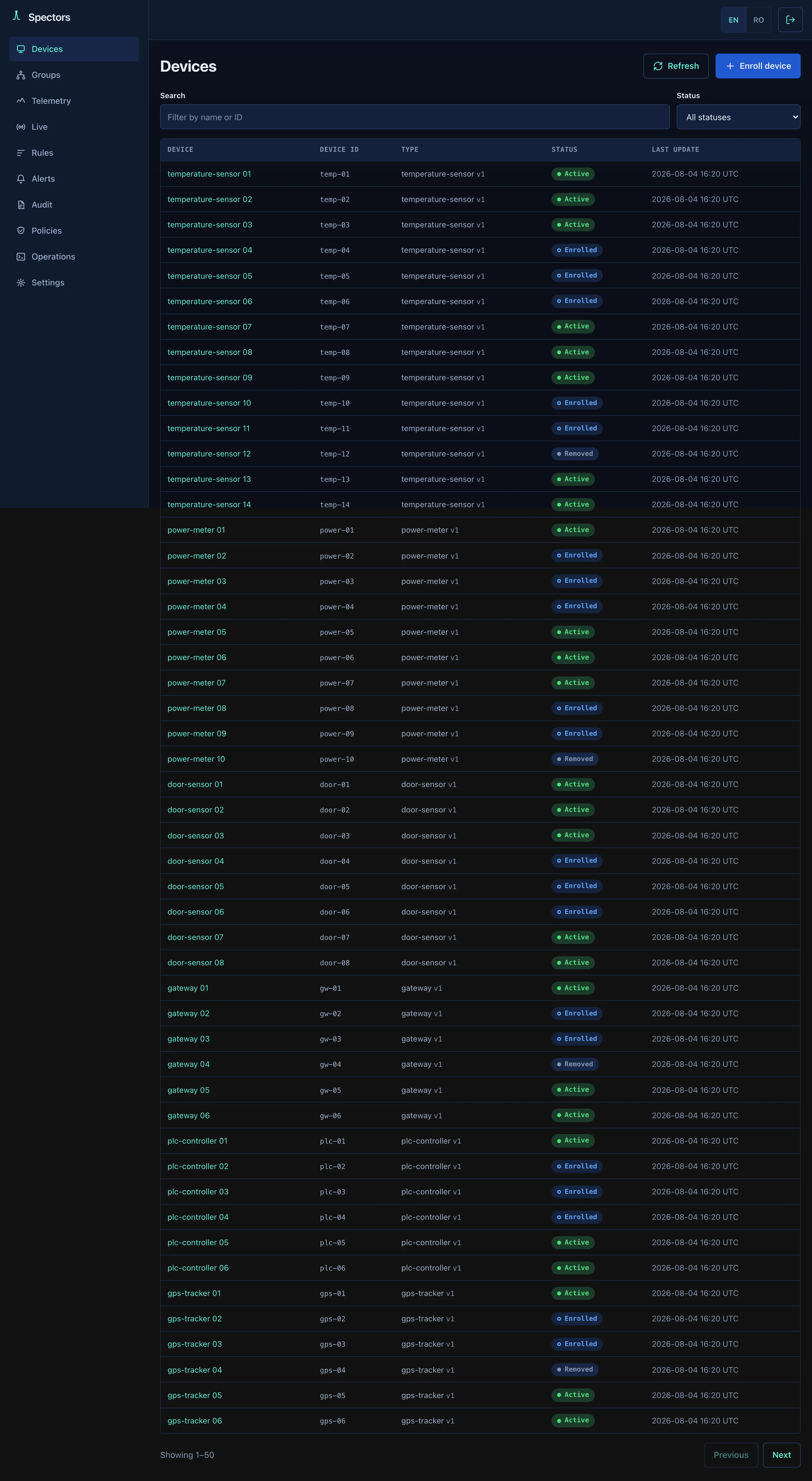Click the device ID gps-04
Viewport: 812px width, 1481px height.
(333, 1370)
